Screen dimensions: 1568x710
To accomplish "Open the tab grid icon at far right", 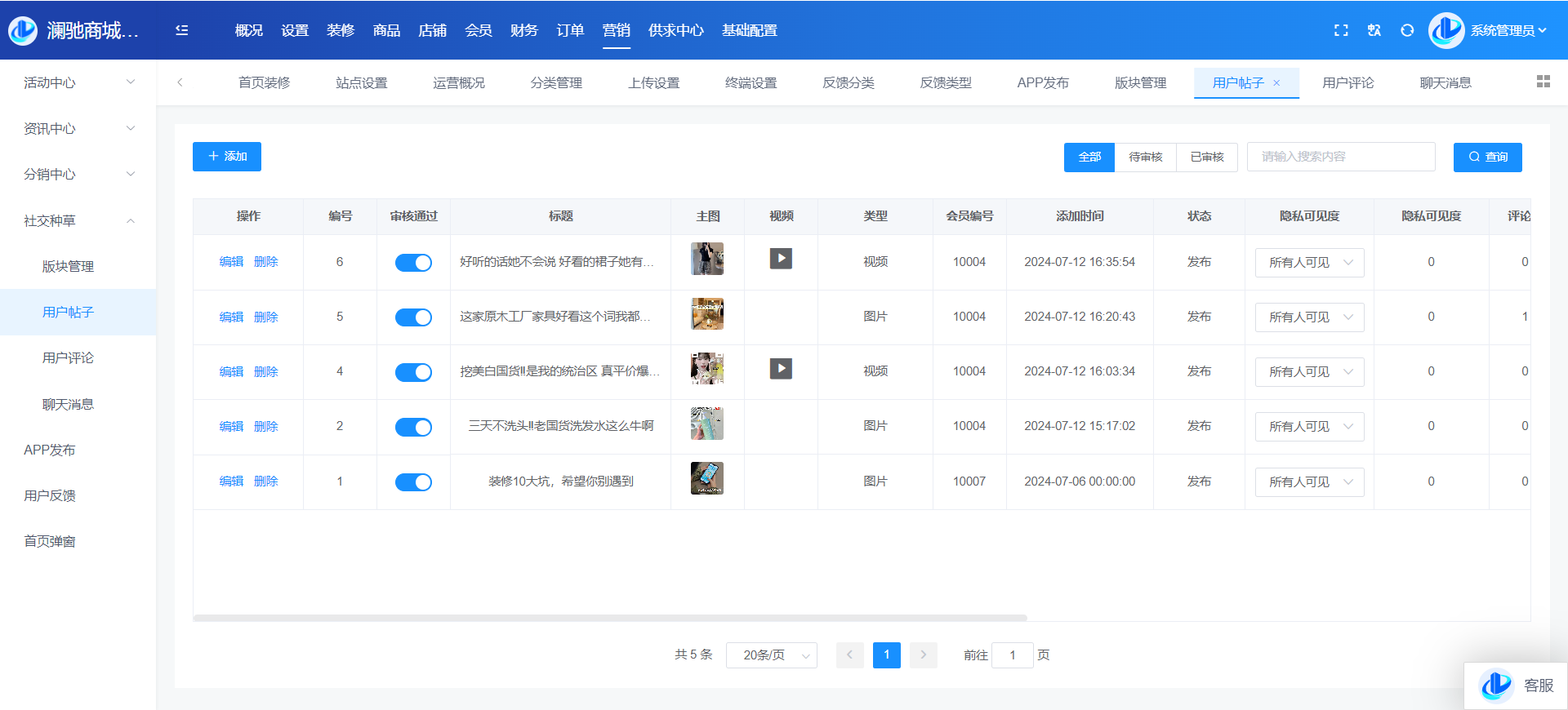I will coord(1543,82).
